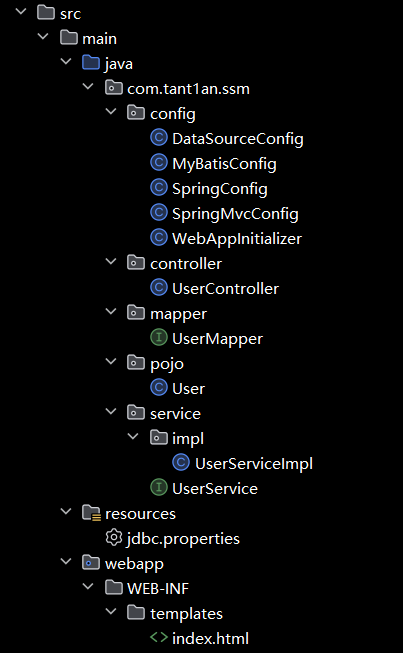Collapse the config package
The image size is (403, 653).
[111, 112]
